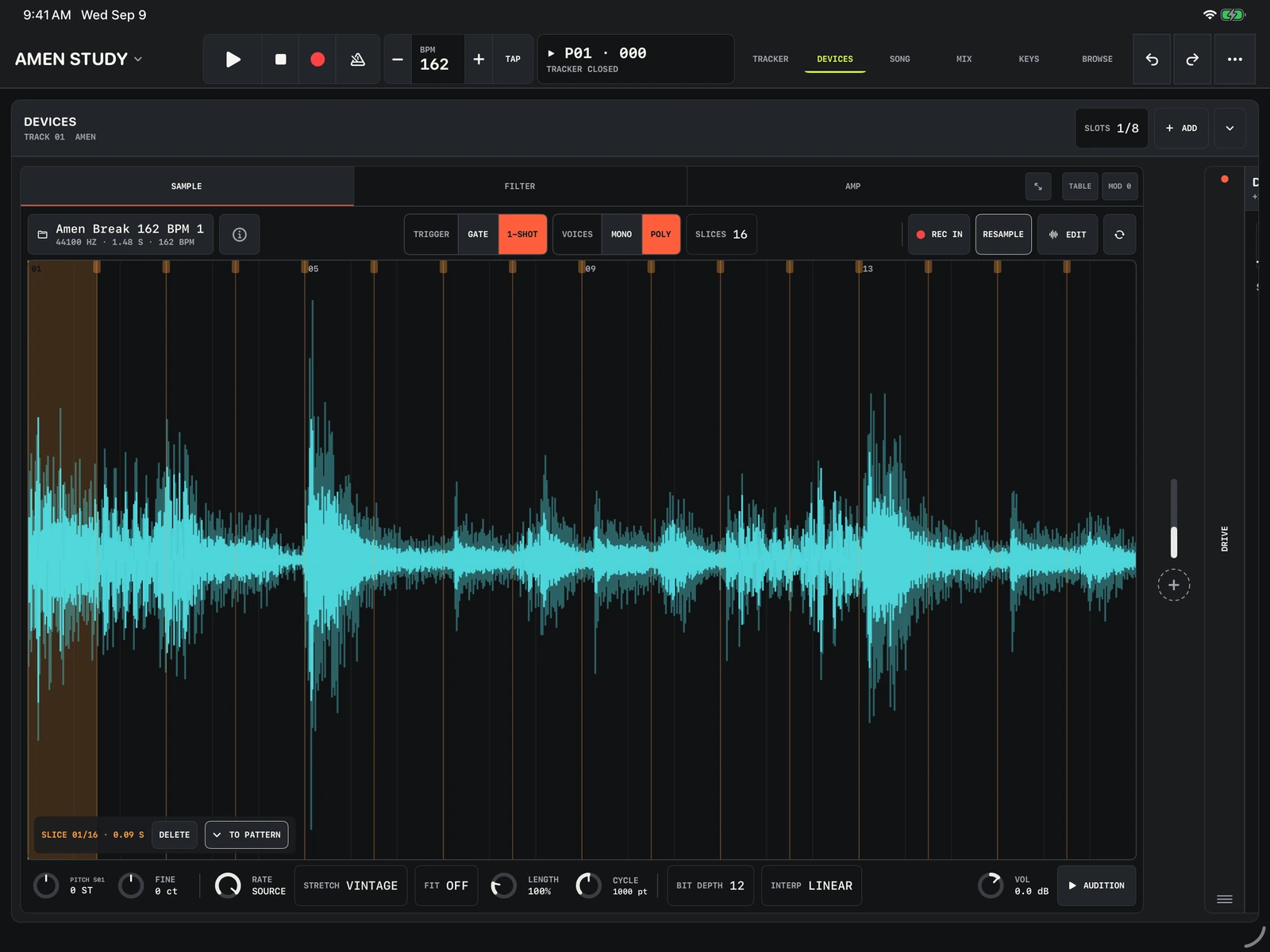Image resolution: width=1270 pixels, height=952 pixels.
Task: Expand the sample editor to fullscreen
Action: (x=1038, y=186)
